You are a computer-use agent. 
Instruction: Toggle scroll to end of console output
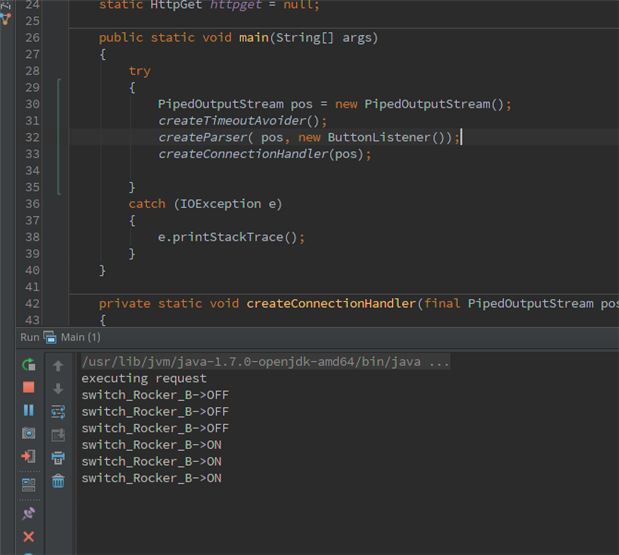point(58,434)
